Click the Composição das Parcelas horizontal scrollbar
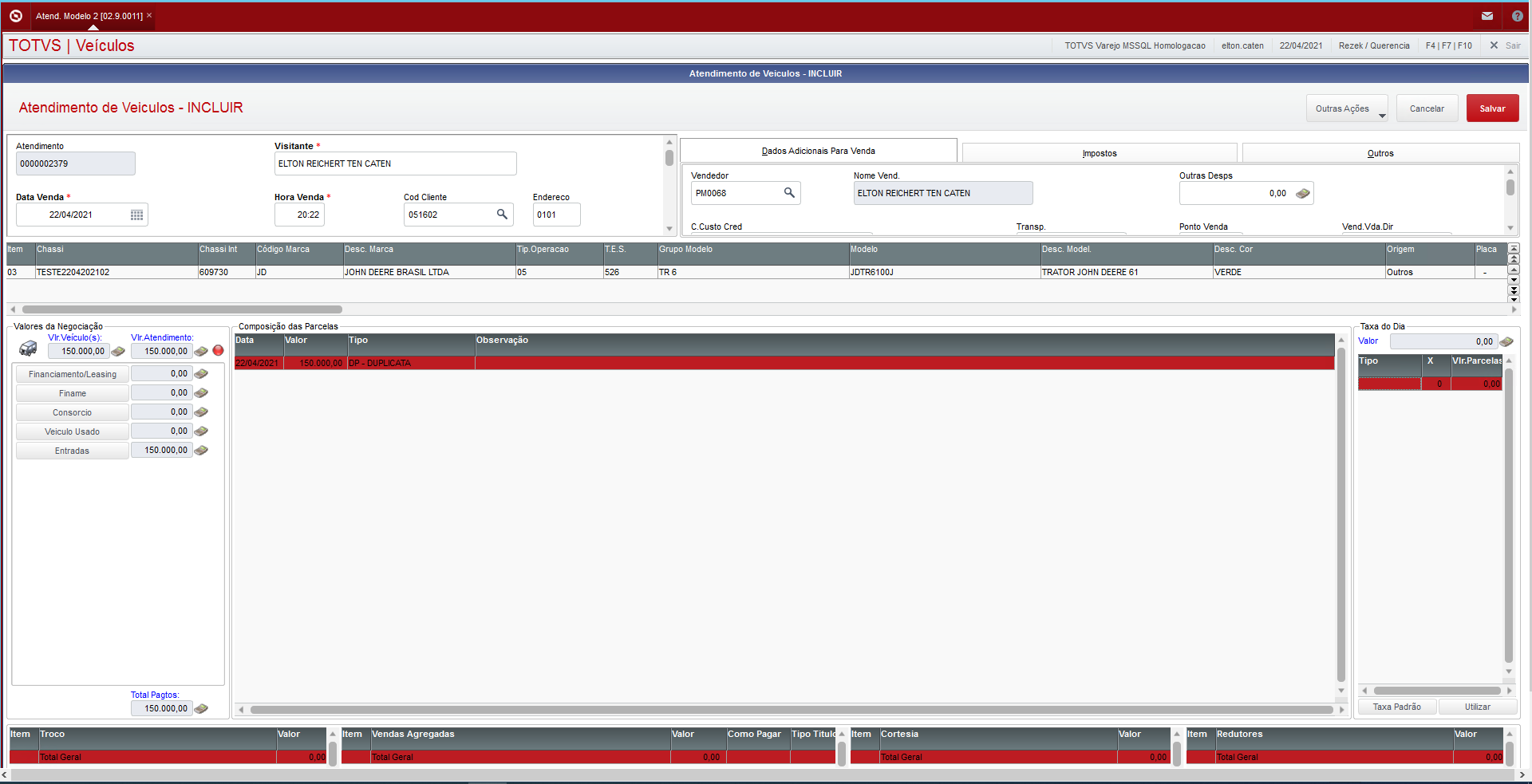The width and height of the screenshot is (1532, 784). coord(792,710)
